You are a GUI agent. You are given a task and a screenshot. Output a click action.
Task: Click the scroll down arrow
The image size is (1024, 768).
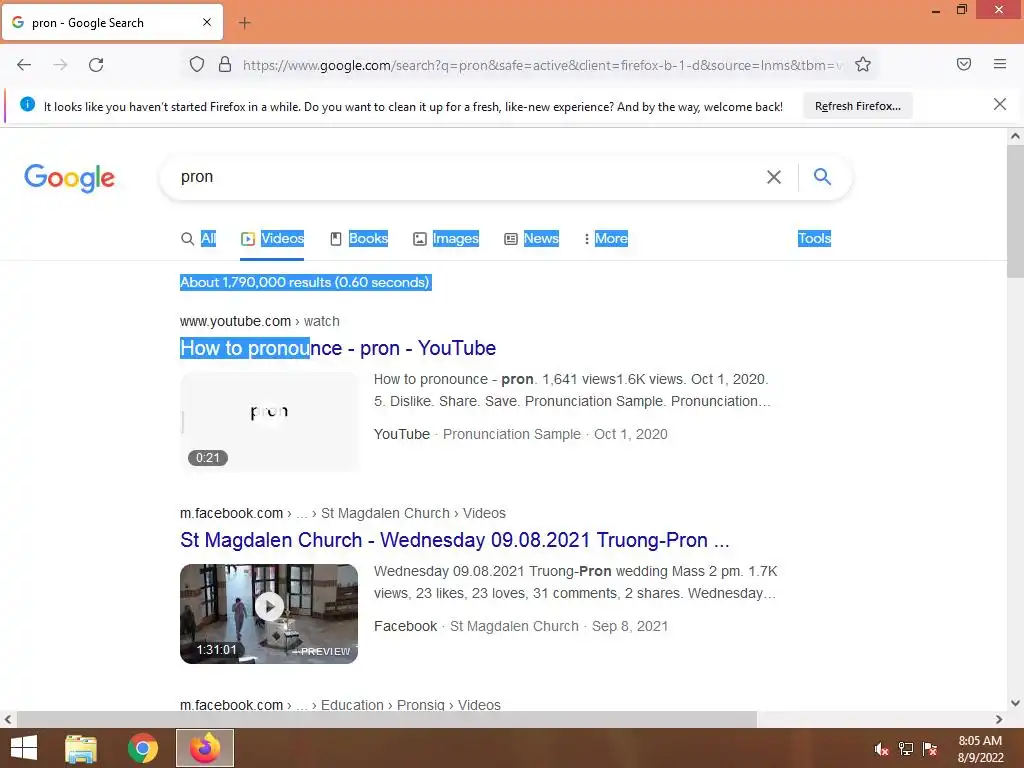click(1015, 703)
